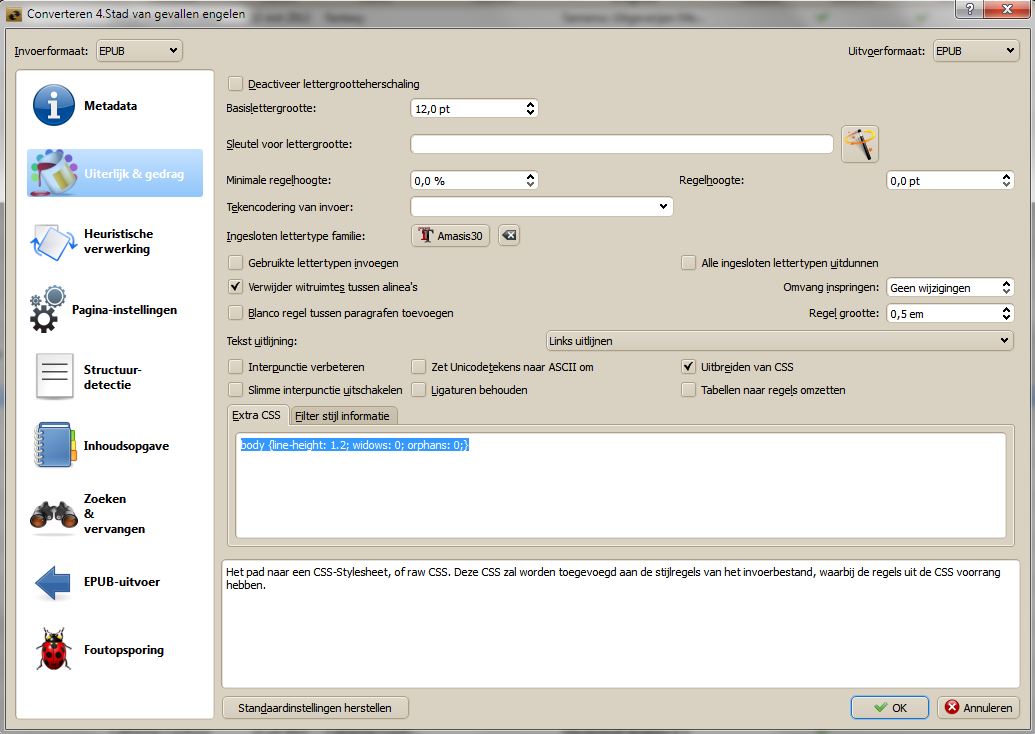Screen dimensions: 1035x734
Task: Open Inhoudsopgave notebook icon
Action: [x=53, y=445]
